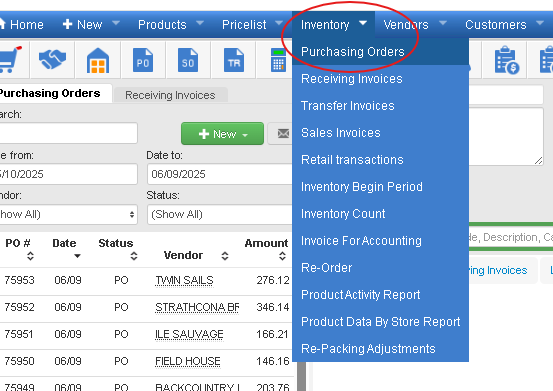Open the Vendor Show All dropdown
Viewport: 553px width, 391px height.
pyautogui.click(x=68, y=214)
